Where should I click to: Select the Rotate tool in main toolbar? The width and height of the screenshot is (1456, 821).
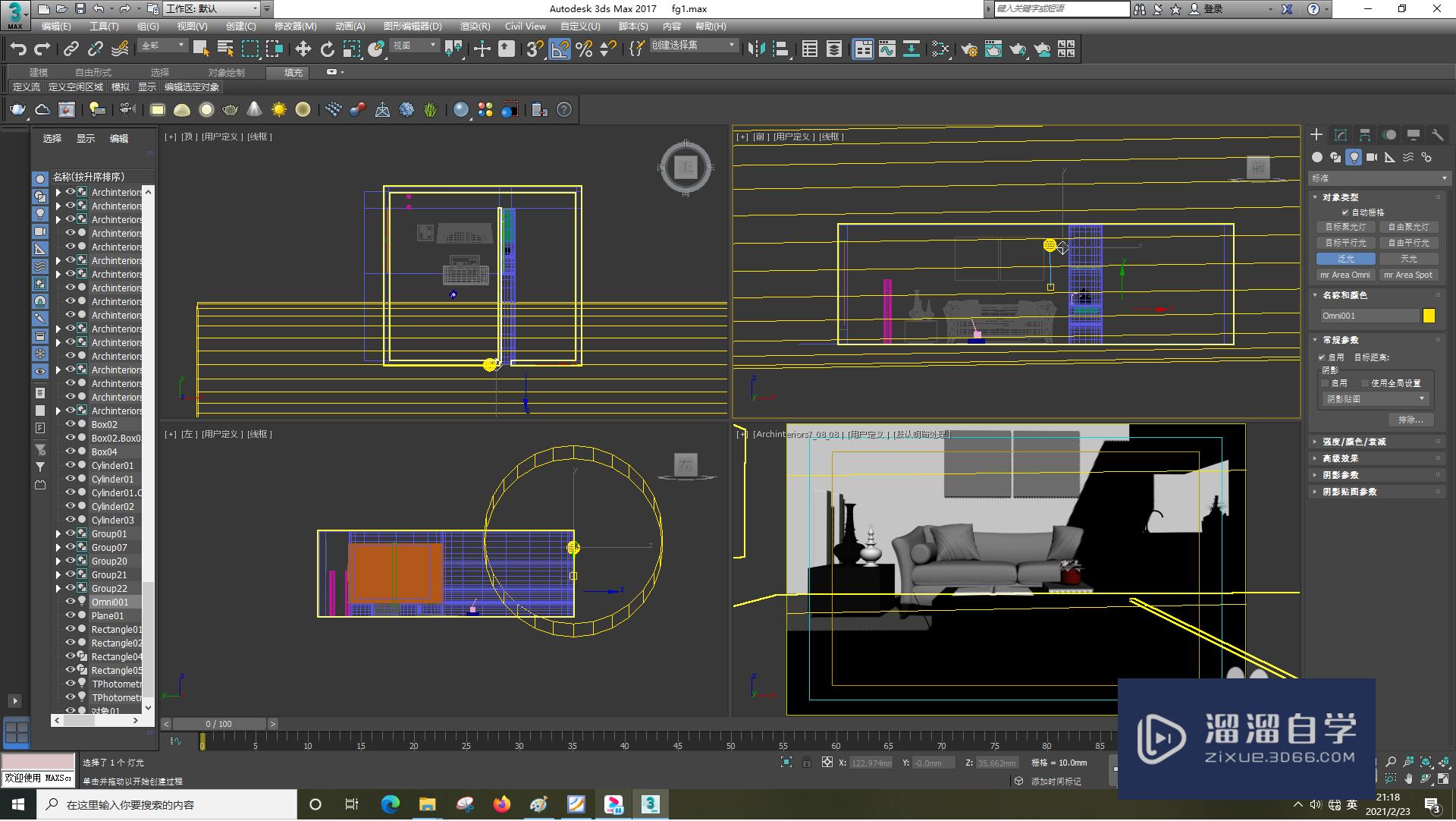(327, 49)
